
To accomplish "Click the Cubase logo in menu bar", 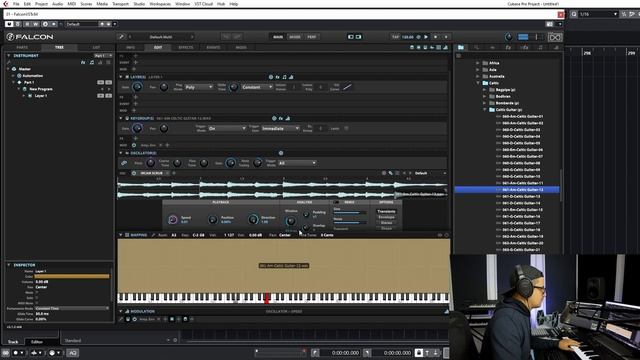I will pos(5,4).
